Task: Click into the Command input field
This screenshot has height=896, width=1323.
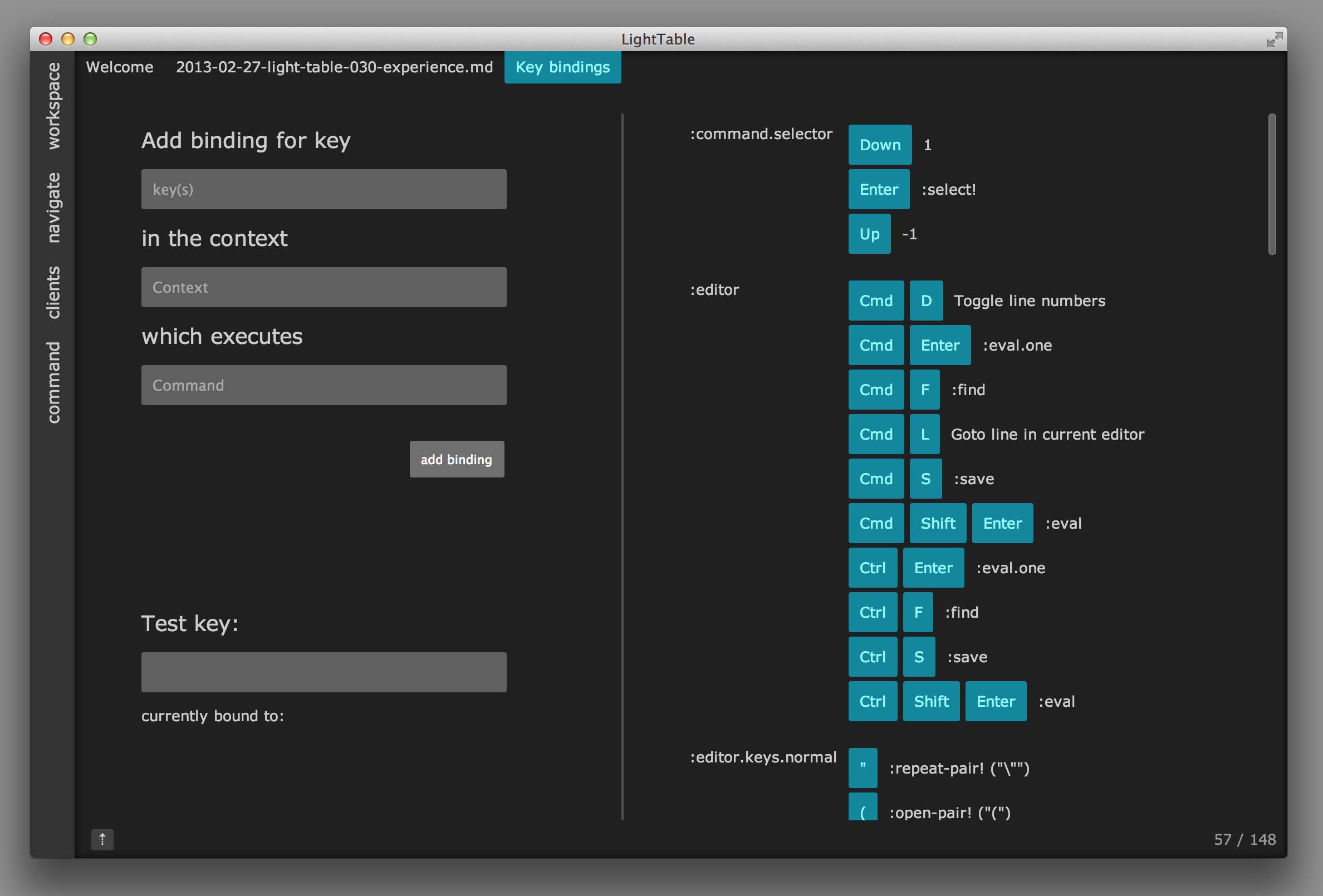Action: click(324, 385)
